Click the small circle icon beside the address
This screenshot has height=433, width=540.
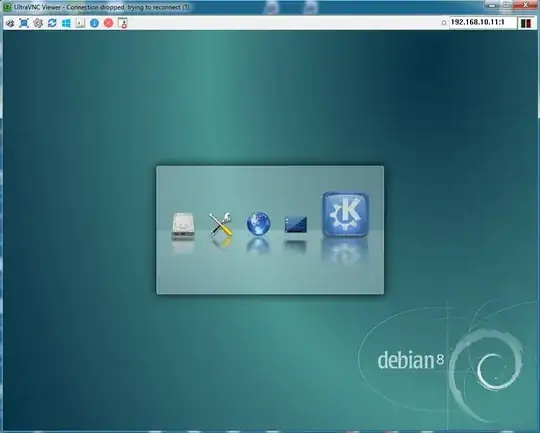coord(444,23)
